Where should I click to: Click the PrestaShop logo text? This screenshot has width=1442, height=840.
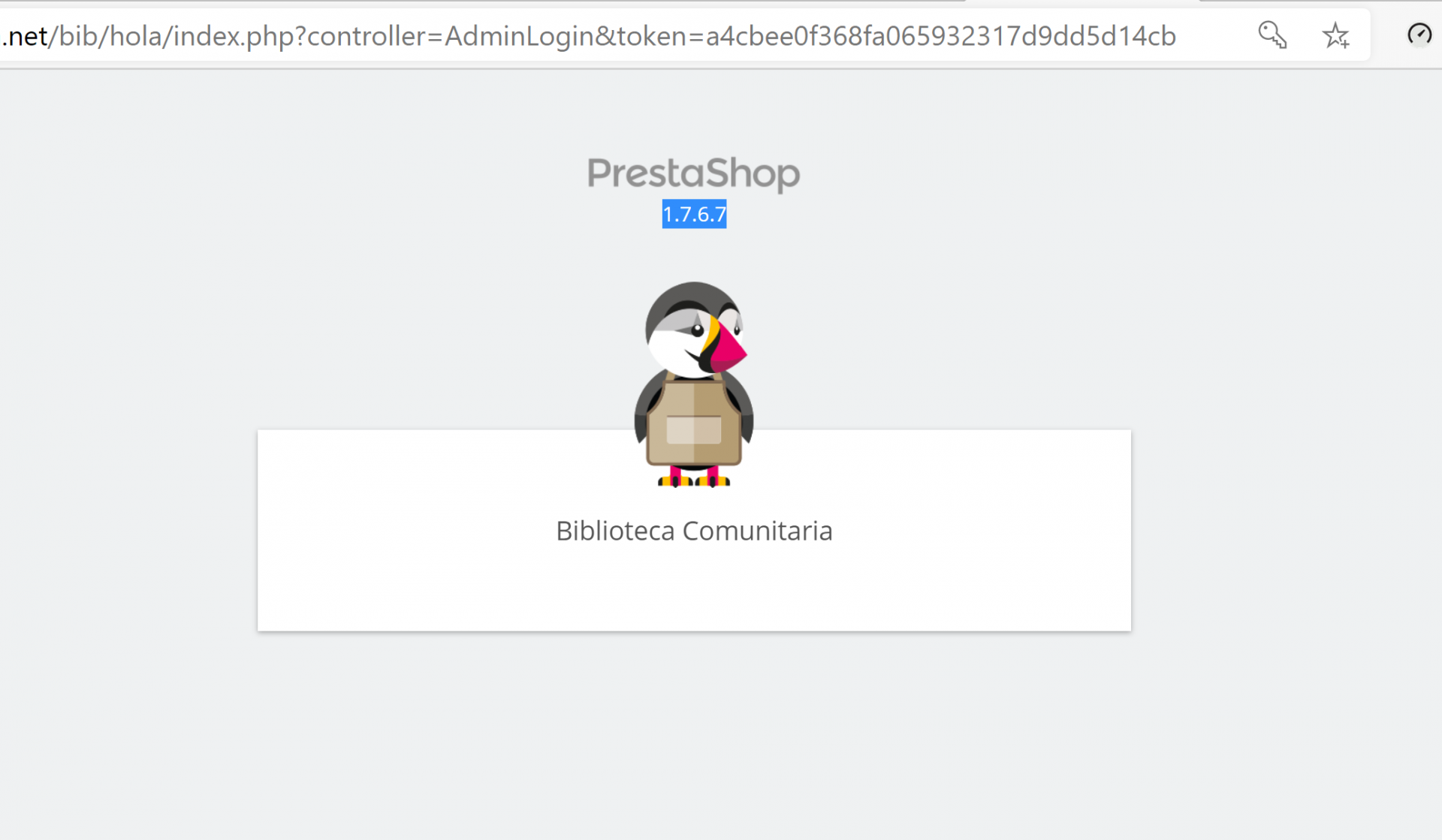point(693,173)
